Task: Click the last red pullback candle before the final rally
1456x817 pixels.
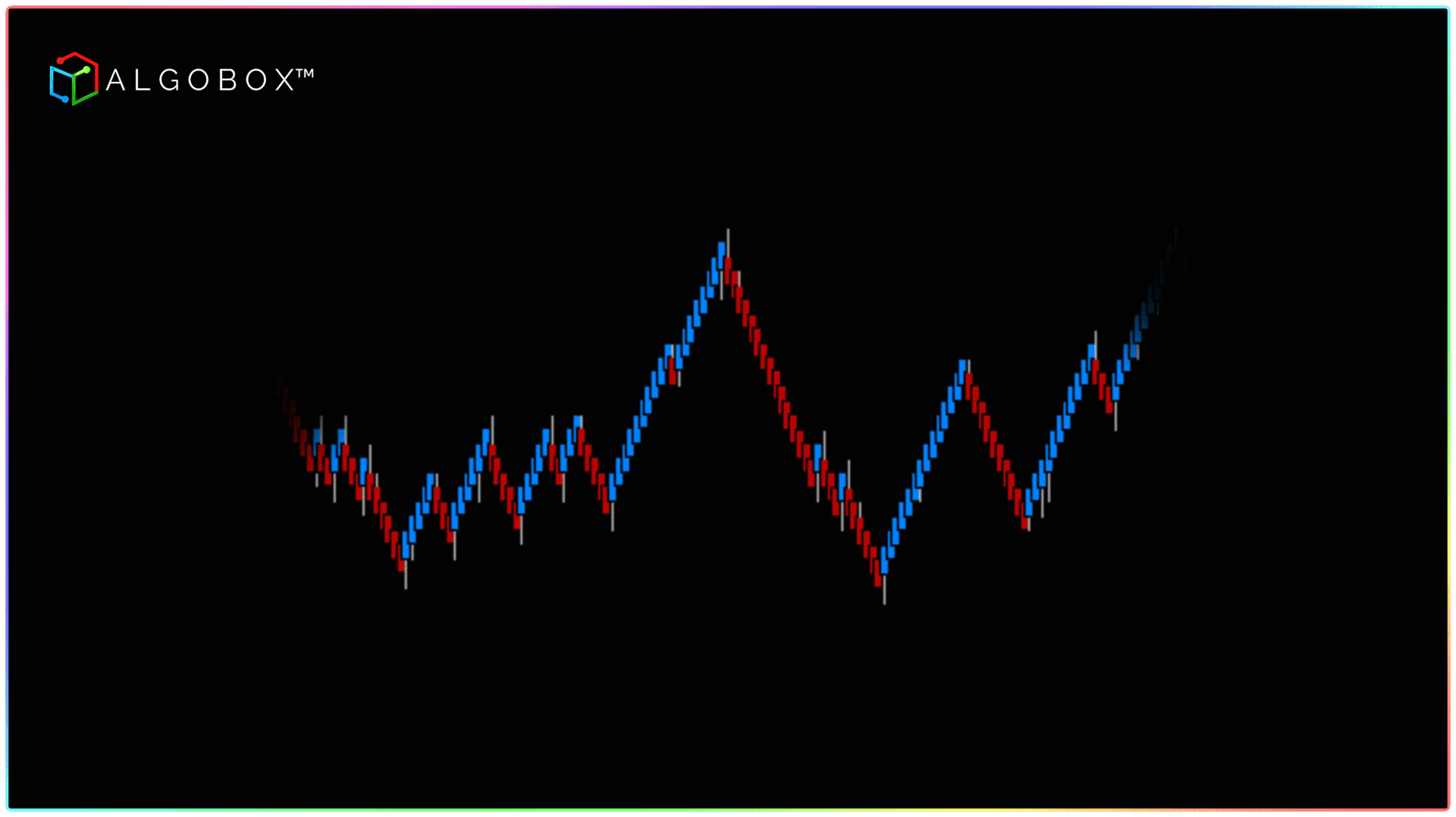Action: 1109,401
